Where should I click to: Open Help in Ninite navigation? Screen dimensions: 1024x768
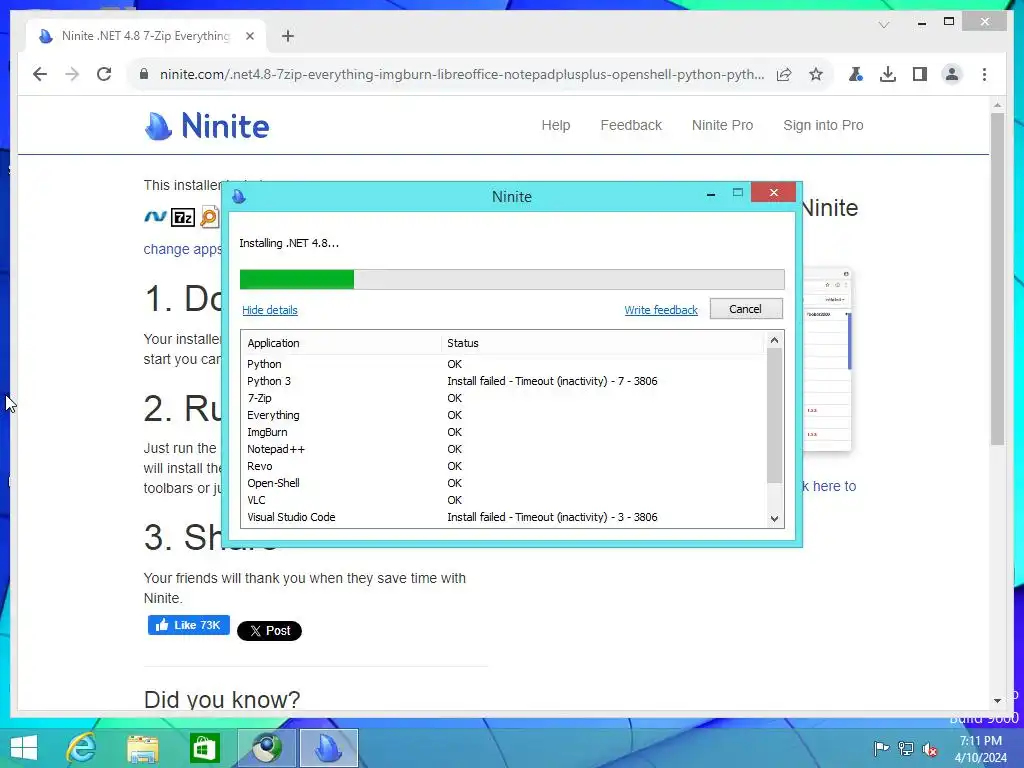pos(556,125)
